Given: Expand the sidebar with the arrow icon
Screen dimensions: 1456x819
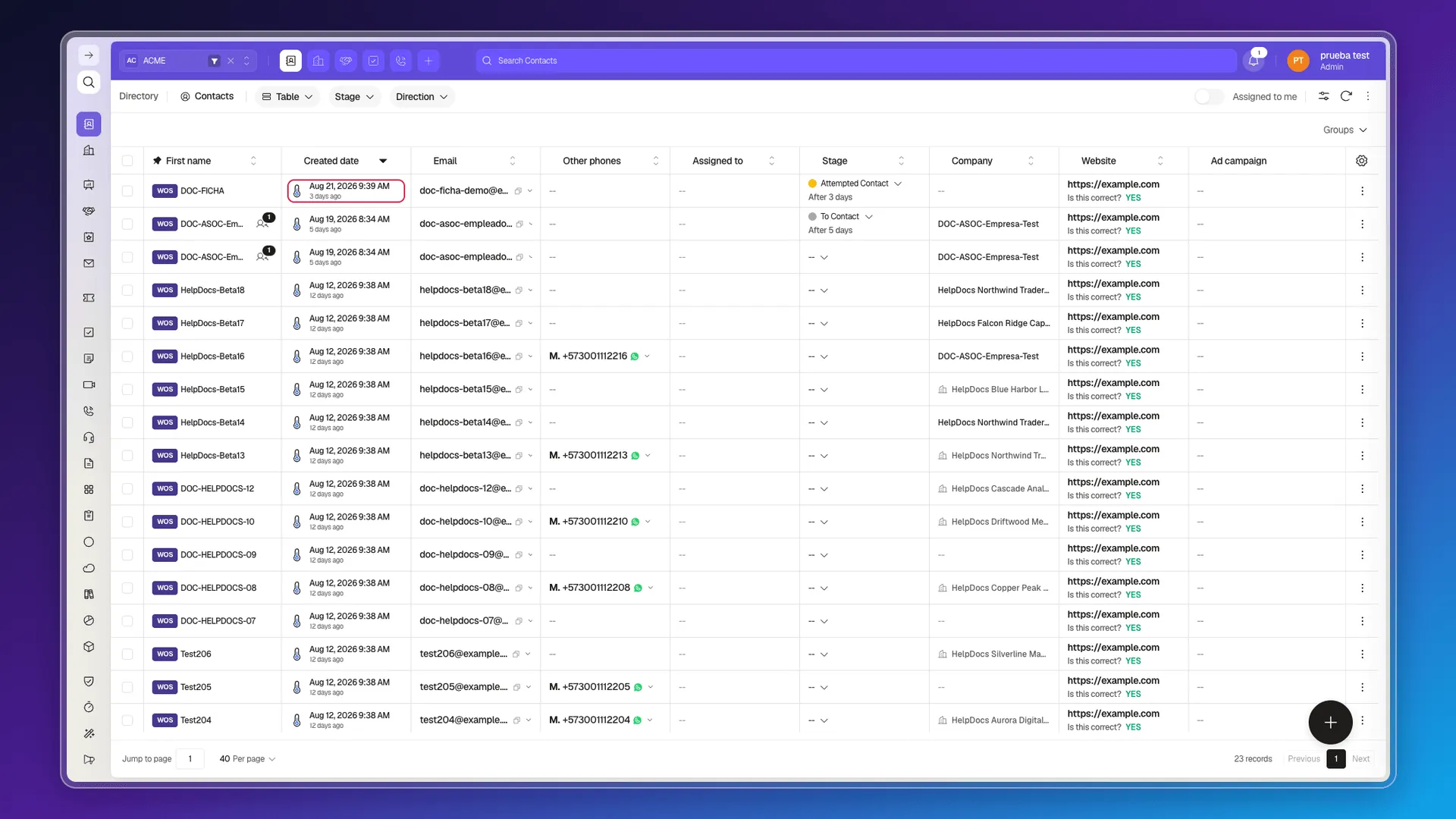Looking at the screenshot, I should (x=89, y=55).
